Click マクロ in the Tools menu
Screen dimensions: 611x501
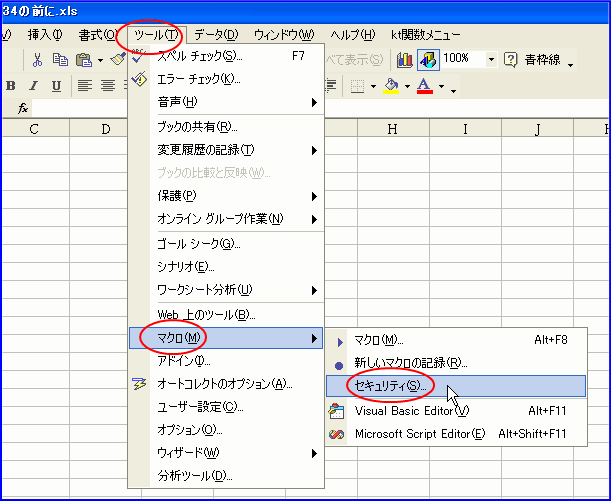[226, 338]
